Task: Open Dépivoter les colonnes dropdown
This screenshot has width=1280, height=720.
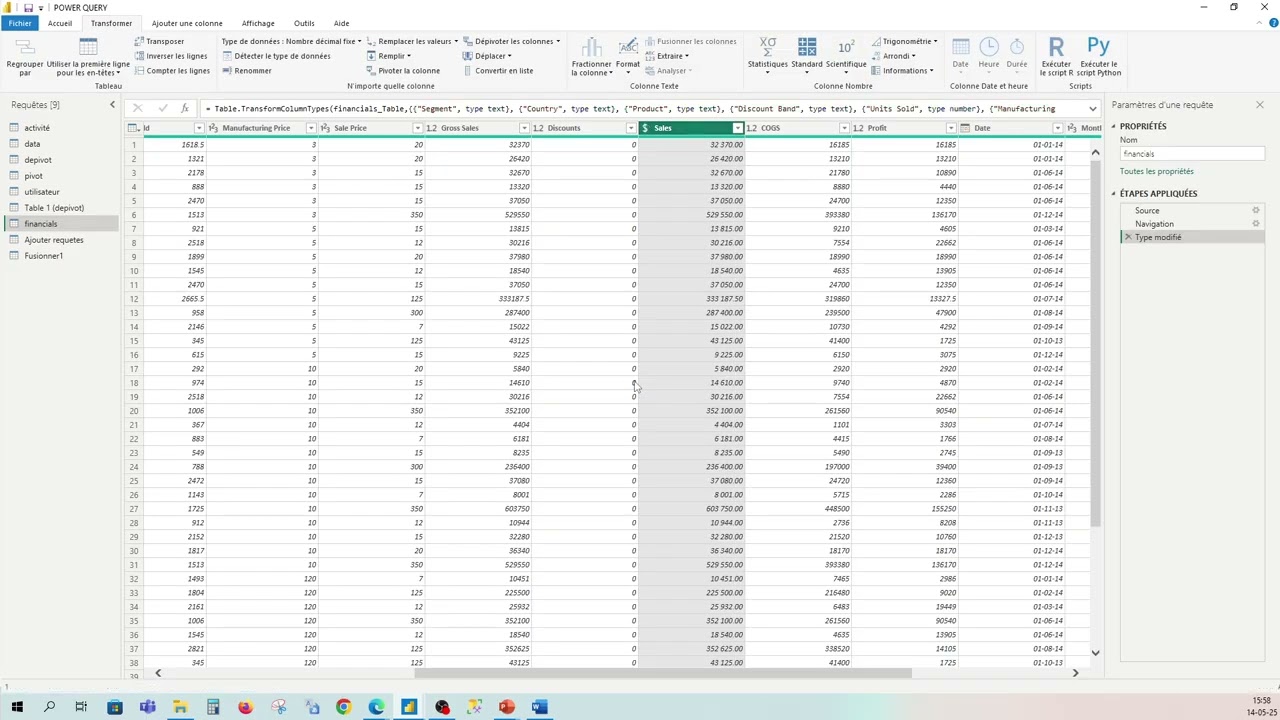Action: click(511, 41)
